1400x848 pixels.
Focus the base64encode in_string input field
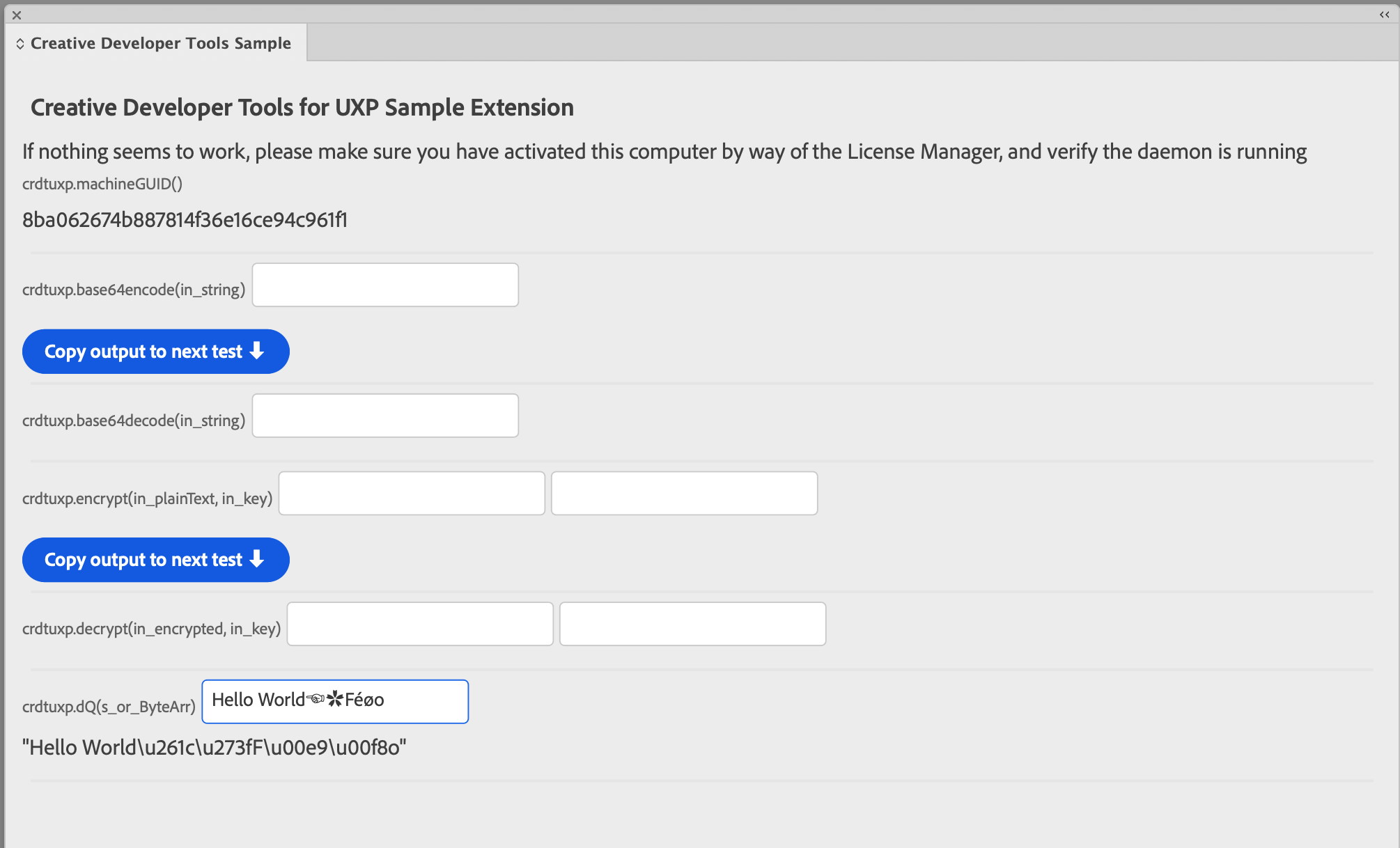tap(385, 285)
